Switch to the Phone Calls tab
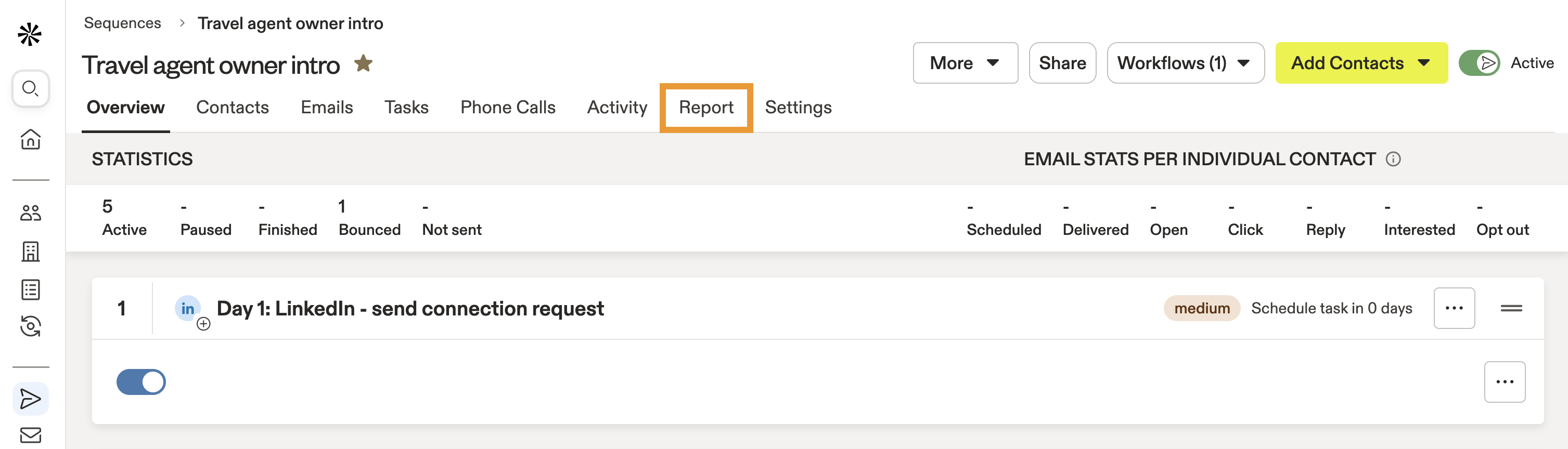 pyautogui.click(x=508, y=108)
